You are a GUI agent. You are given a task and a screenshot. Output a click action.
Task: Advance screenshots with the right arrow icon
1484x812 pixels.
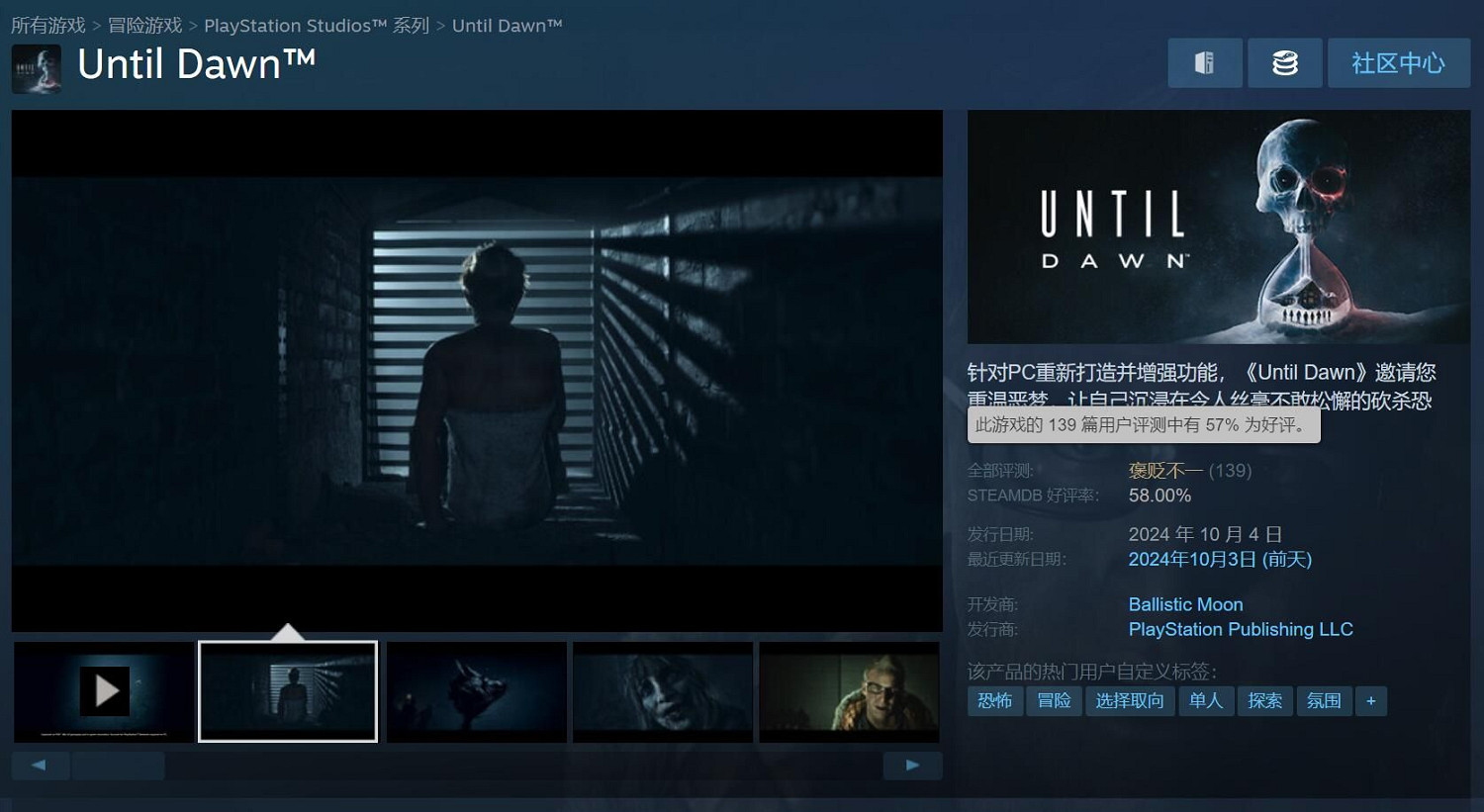911,765
